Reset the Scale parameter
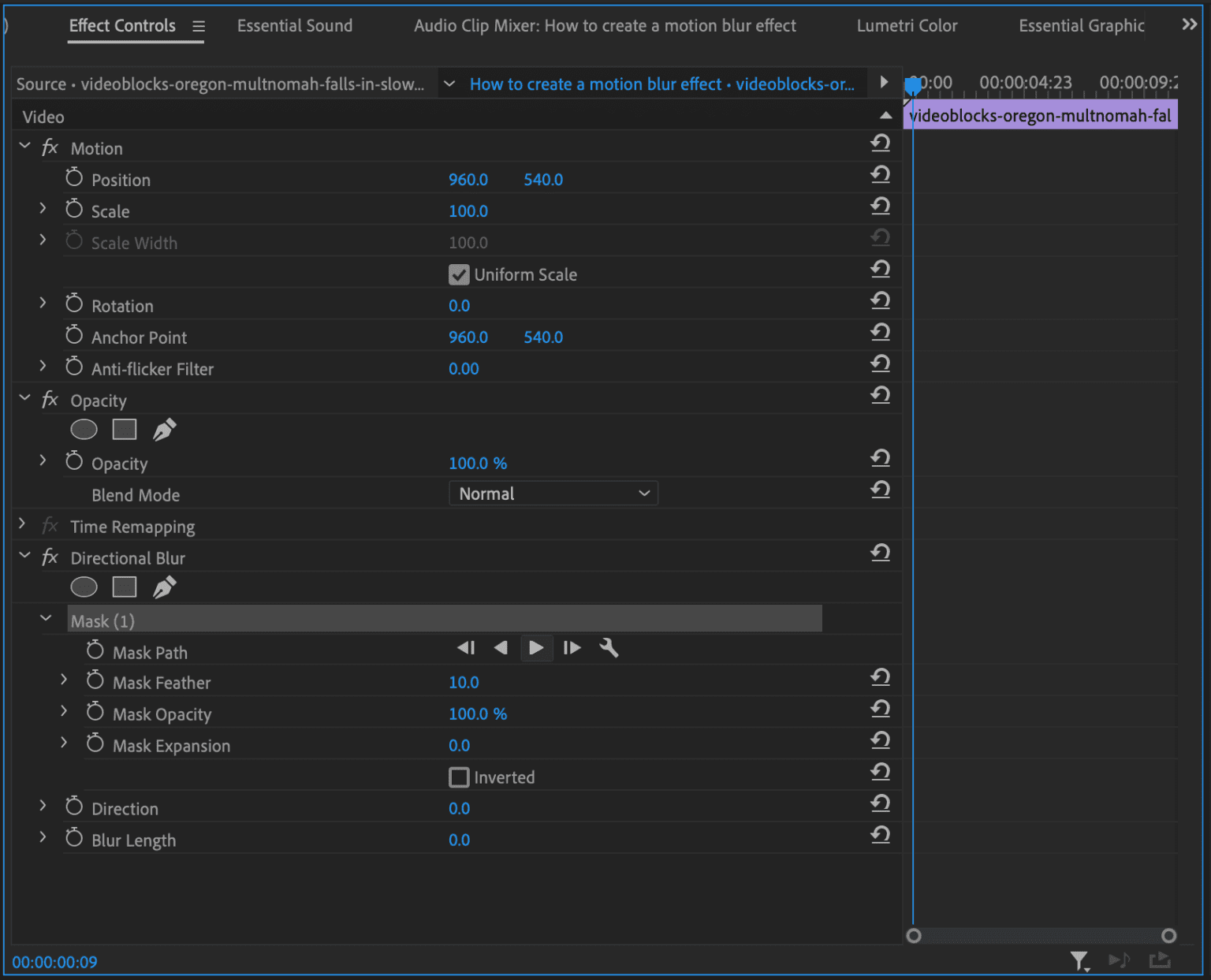 881,206
